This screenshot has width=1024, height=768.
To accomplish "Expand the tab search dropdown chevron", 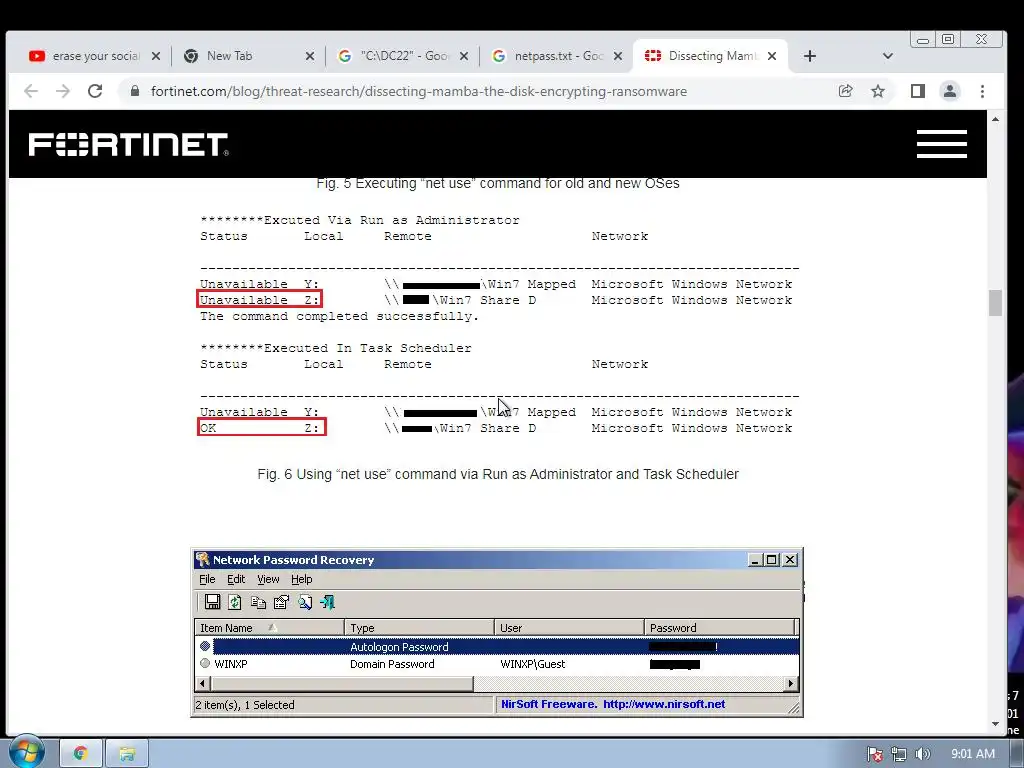I will coord(888,56).
